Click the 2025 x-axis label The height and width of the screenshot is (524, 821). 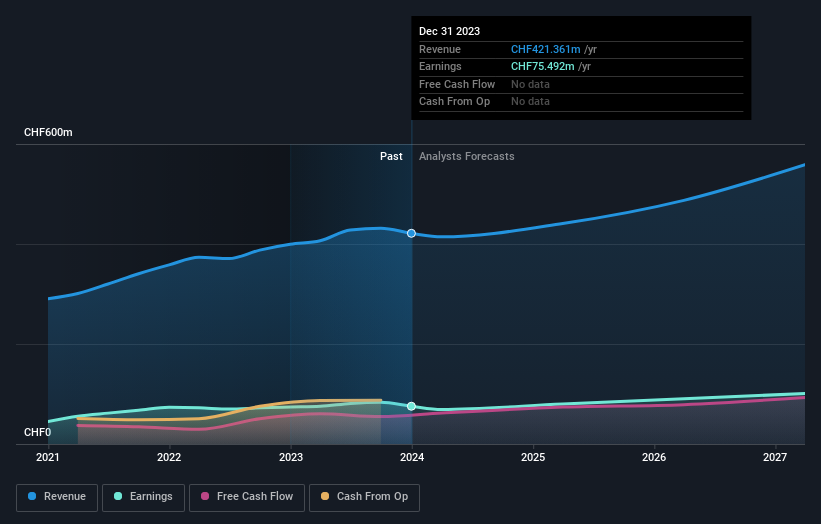(533, 457)
